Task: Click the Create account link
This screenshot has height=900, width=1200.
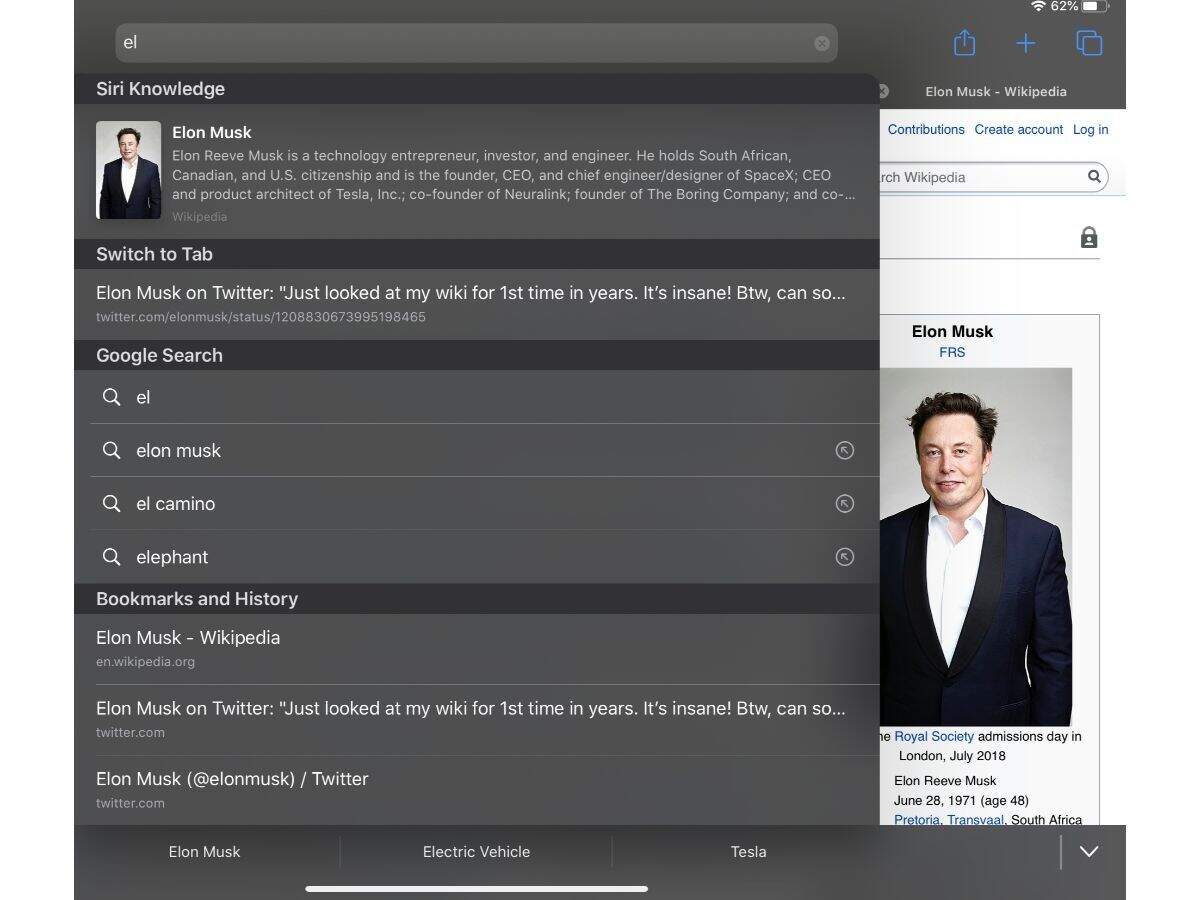Action: [x=1018, y=129]
